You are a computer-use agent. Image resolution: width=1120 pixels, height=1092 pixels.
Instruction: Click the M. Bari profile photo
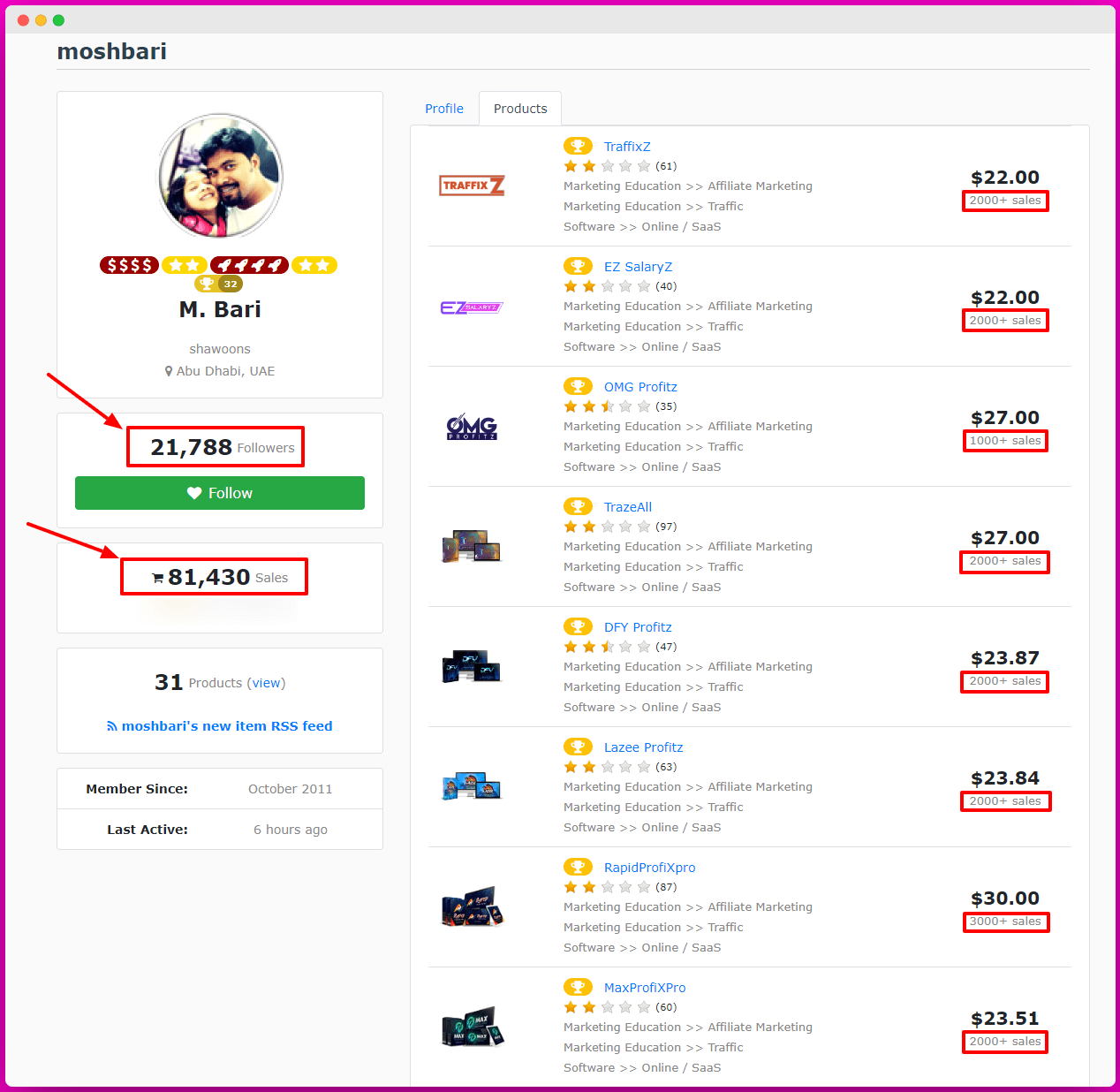pos(221,176)
